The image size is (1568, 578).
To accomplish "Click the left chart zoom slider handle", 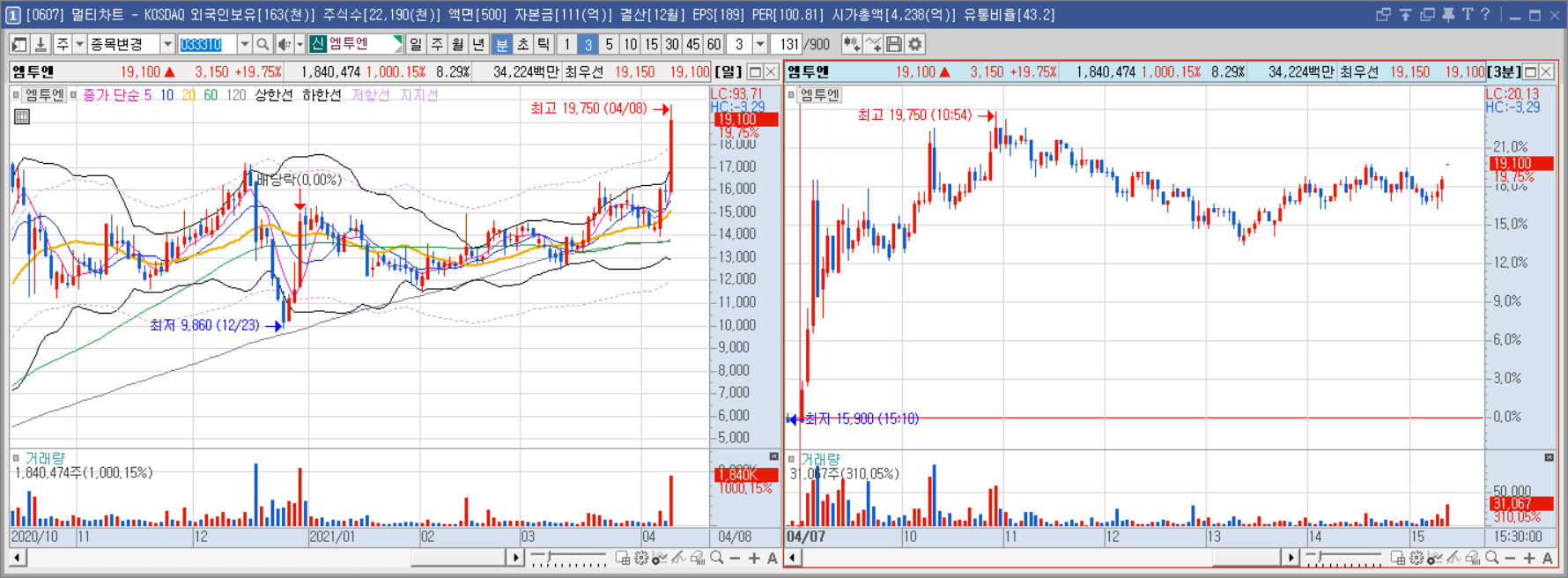I will [549, 557].
